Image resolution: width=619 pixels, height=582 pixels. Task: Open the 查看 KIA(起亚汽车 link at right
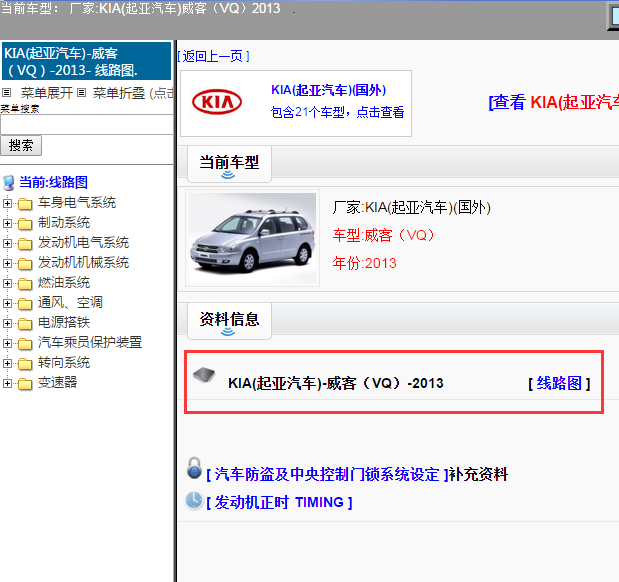pyautogui.click(x=553, y=103)
